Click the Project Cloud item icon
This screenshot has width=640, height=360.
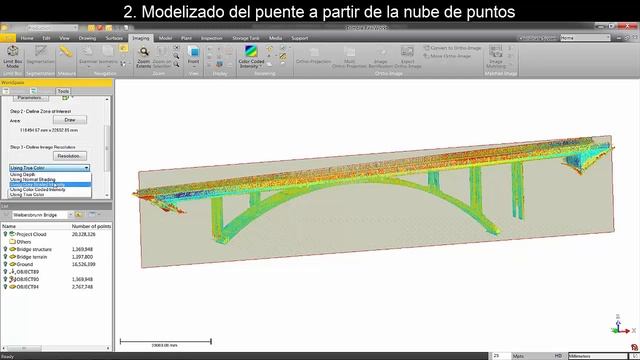tap(12, 234)
